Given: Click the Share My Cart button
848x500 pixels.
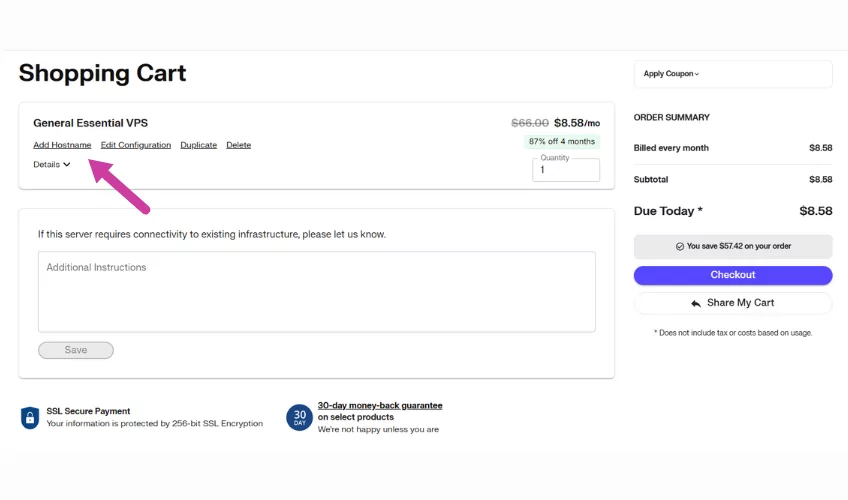Looking at the screenshot, I should (733, 303).
